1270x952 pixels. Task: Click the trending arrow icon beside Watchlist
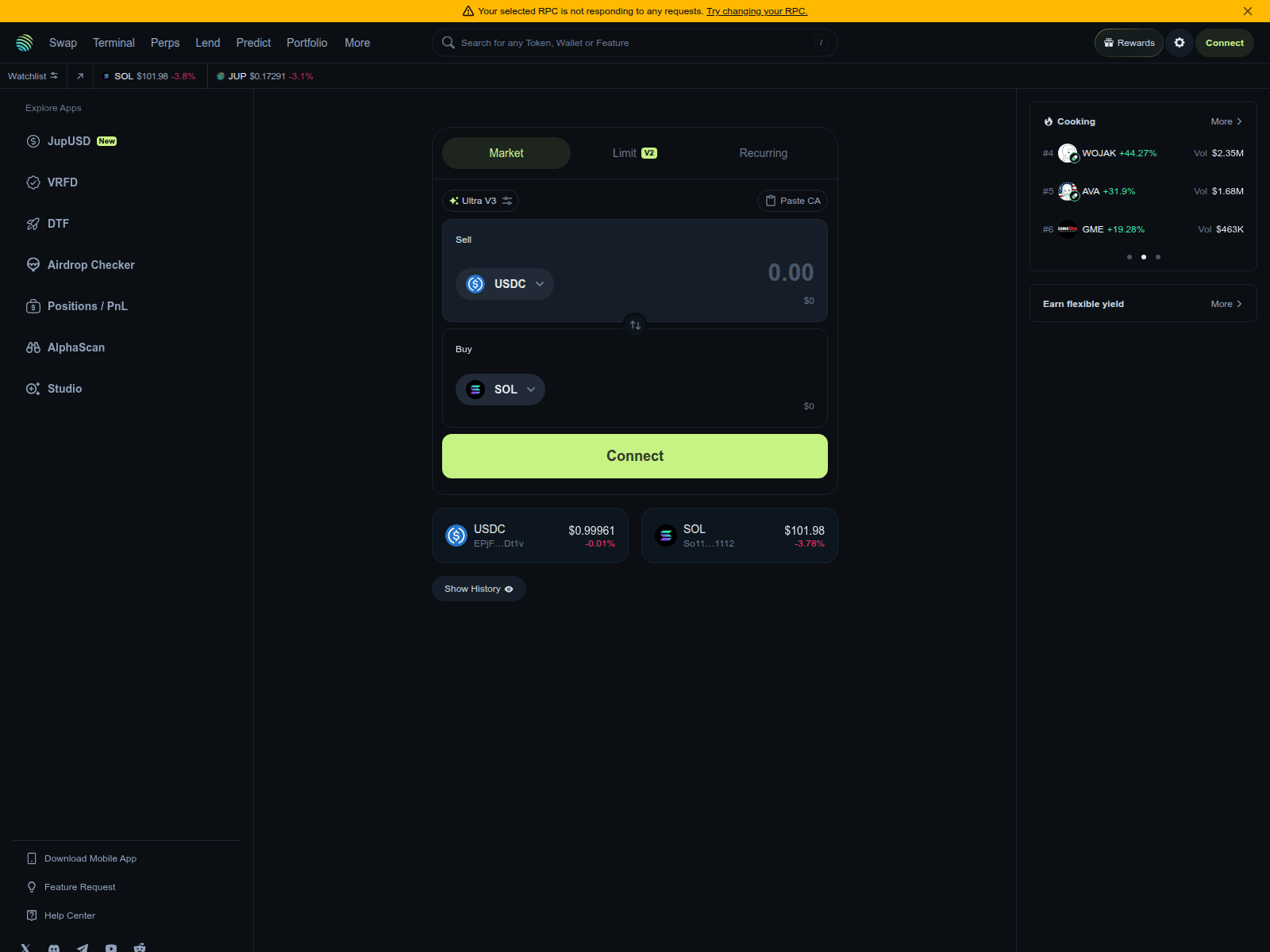pyautogui.click(x=80, y=76)
